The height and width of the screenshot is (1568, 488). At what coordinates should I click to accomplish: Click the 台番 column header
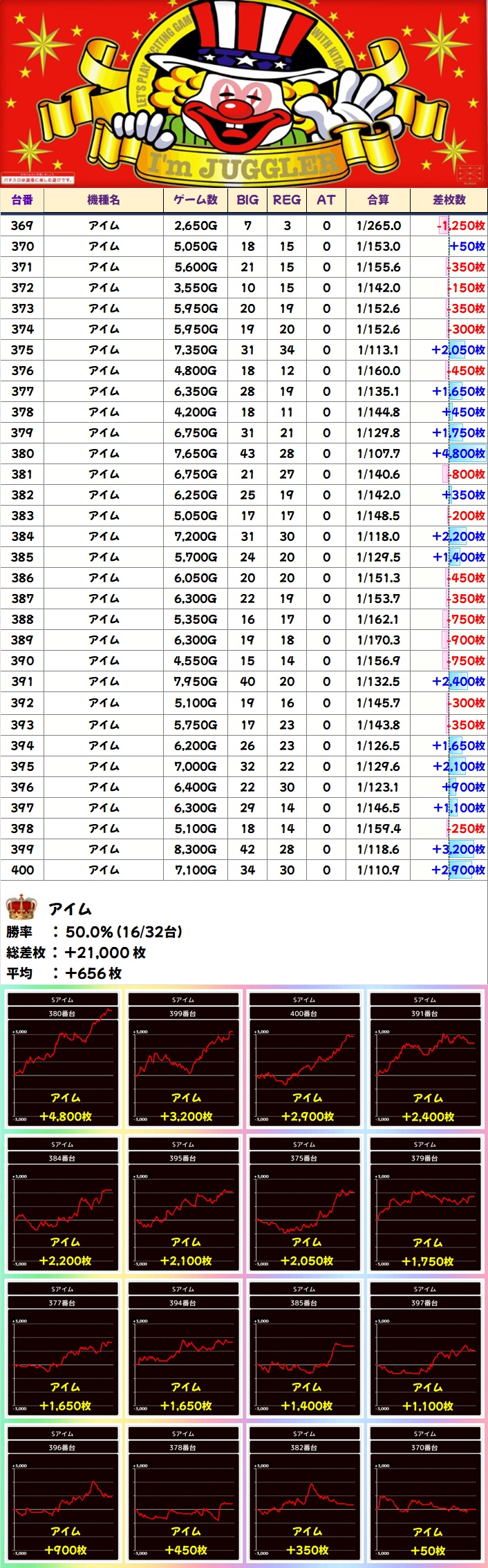pyautogui.click(x=22, y=200)
